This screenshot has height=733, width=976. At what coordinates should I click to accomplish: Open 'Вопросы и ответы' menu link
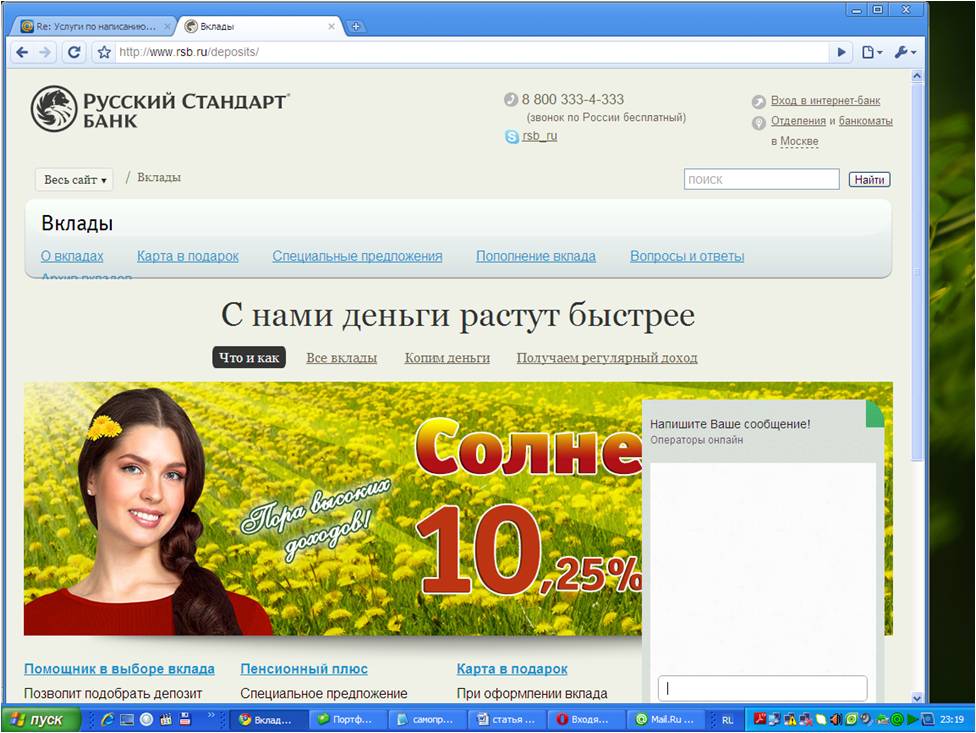687,256
